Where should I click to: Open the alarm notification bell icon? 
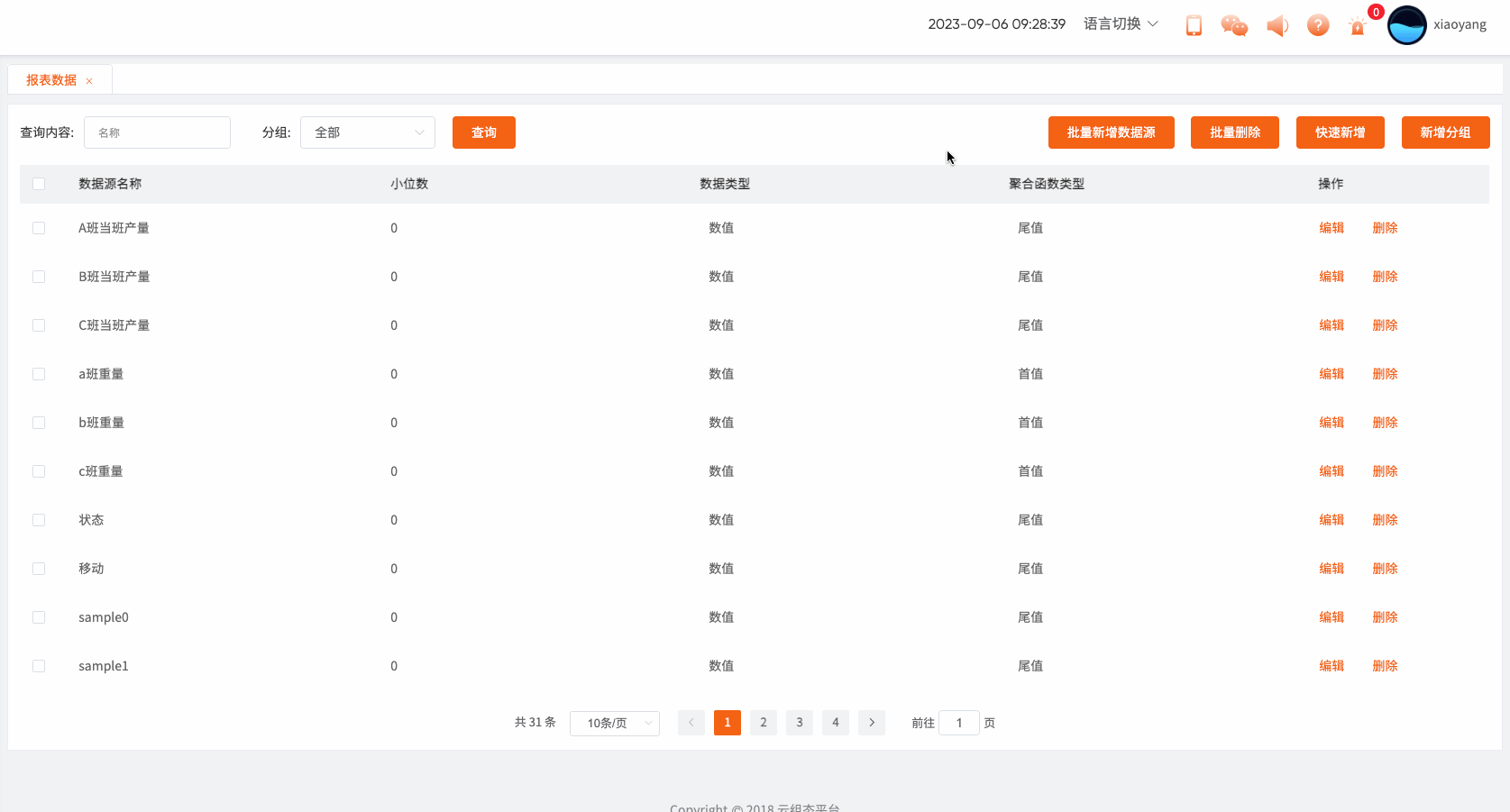click(1358, 26)
